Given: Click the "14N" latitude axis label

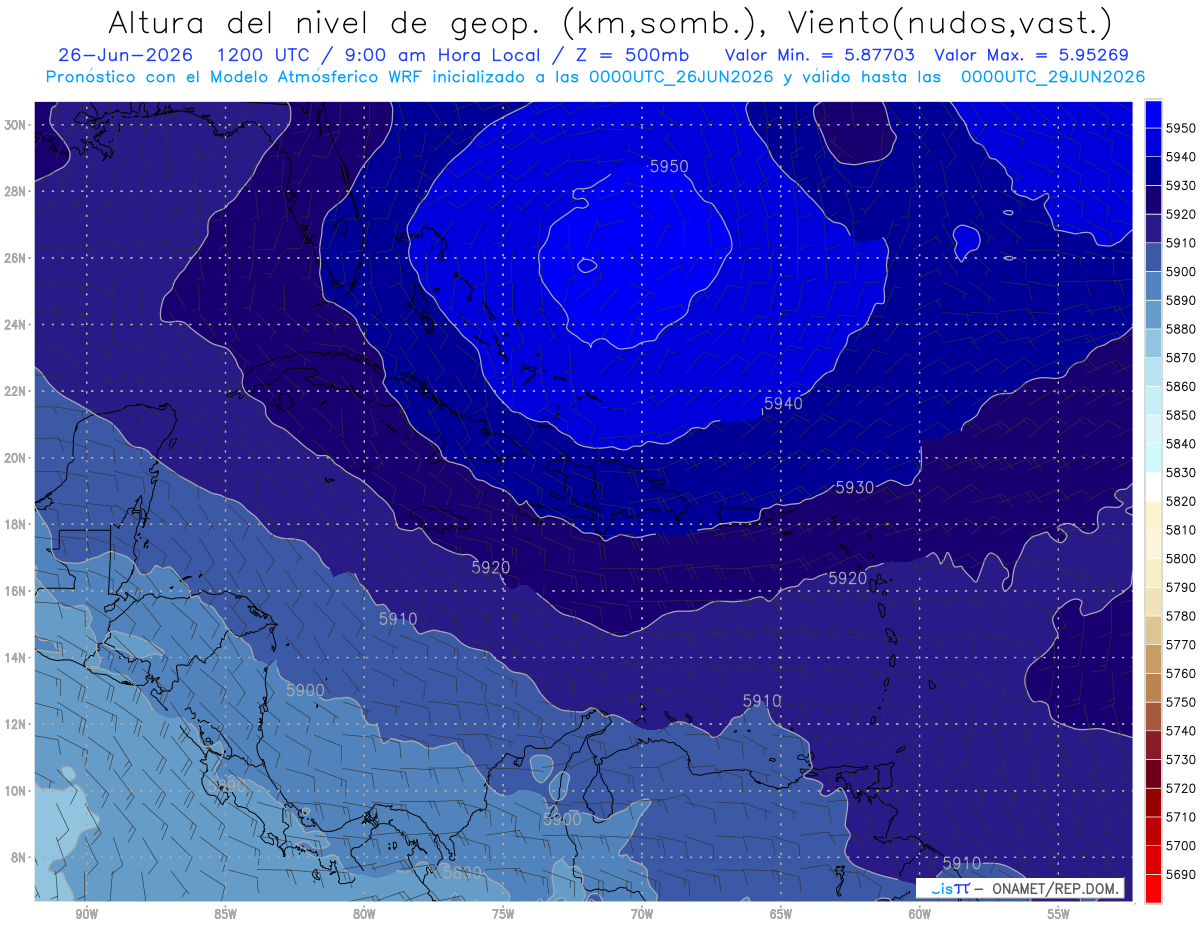Looking at the screenshot, I should [15, 658].
